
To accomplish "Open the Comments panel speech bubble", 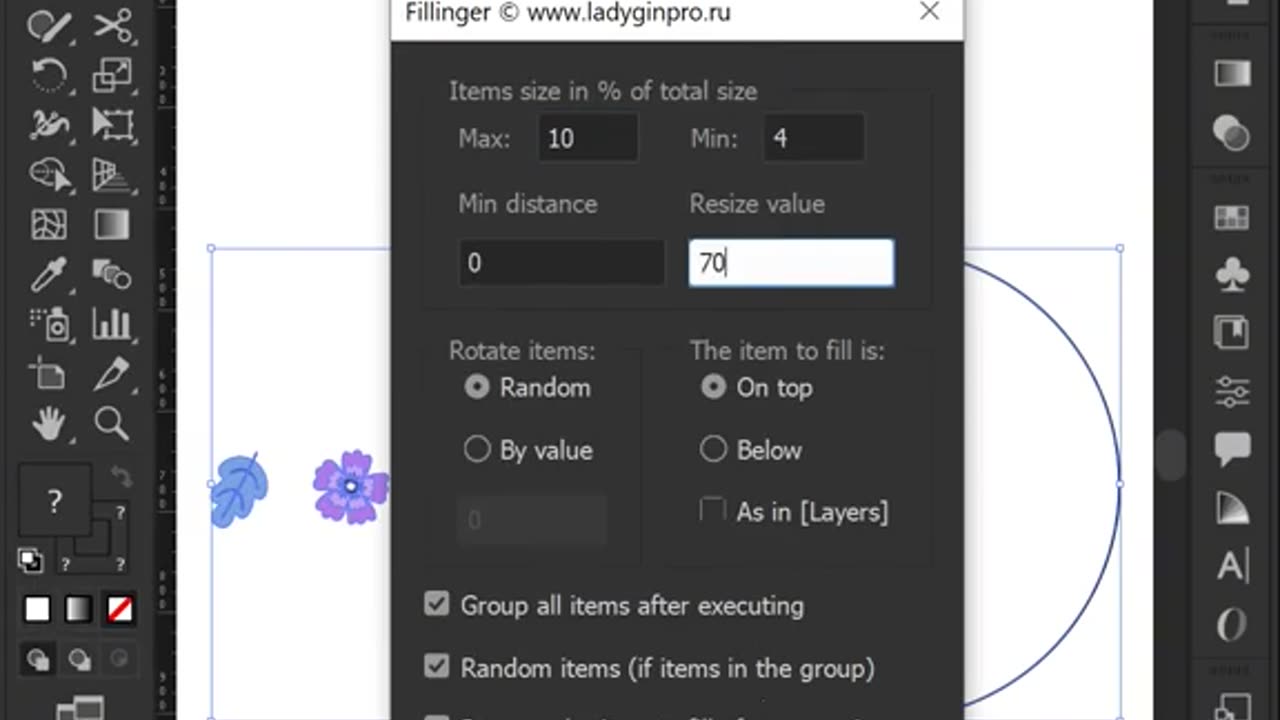I will [1231, 449].
